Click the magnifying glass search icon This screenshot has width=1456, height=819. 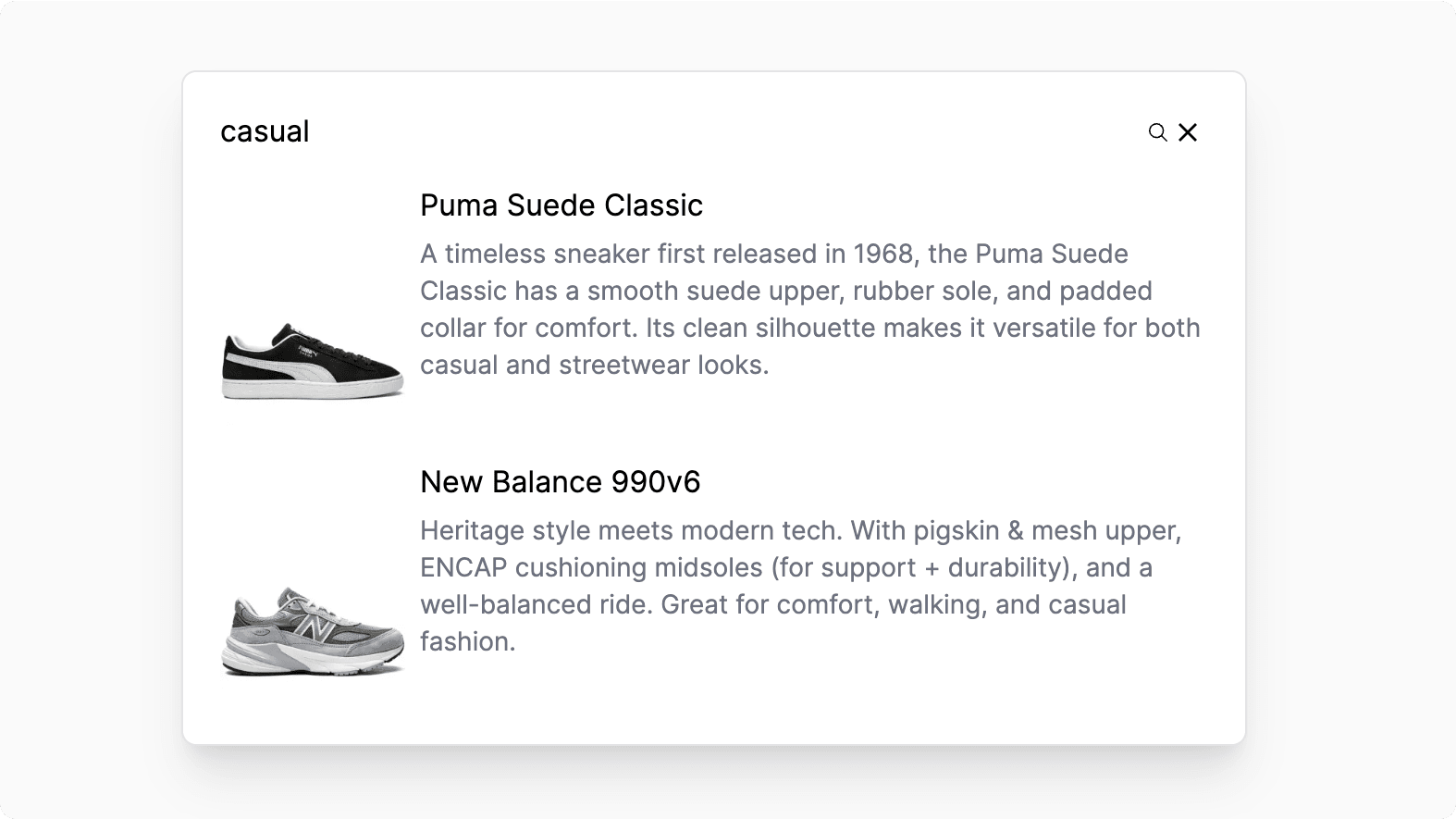1157,132
